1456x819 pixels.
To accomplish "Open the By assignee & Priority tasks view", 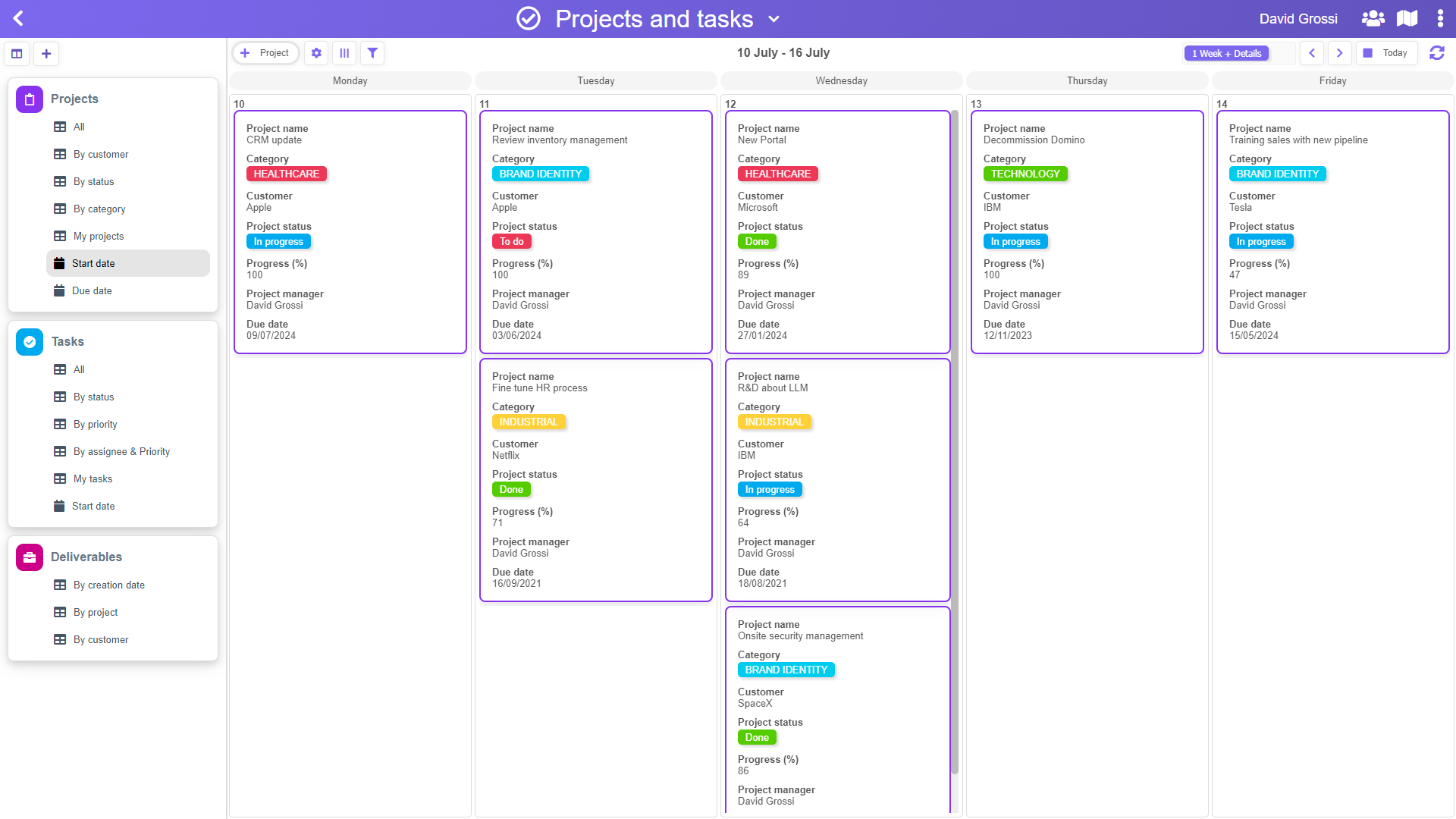I will click(x=121, y=451).
